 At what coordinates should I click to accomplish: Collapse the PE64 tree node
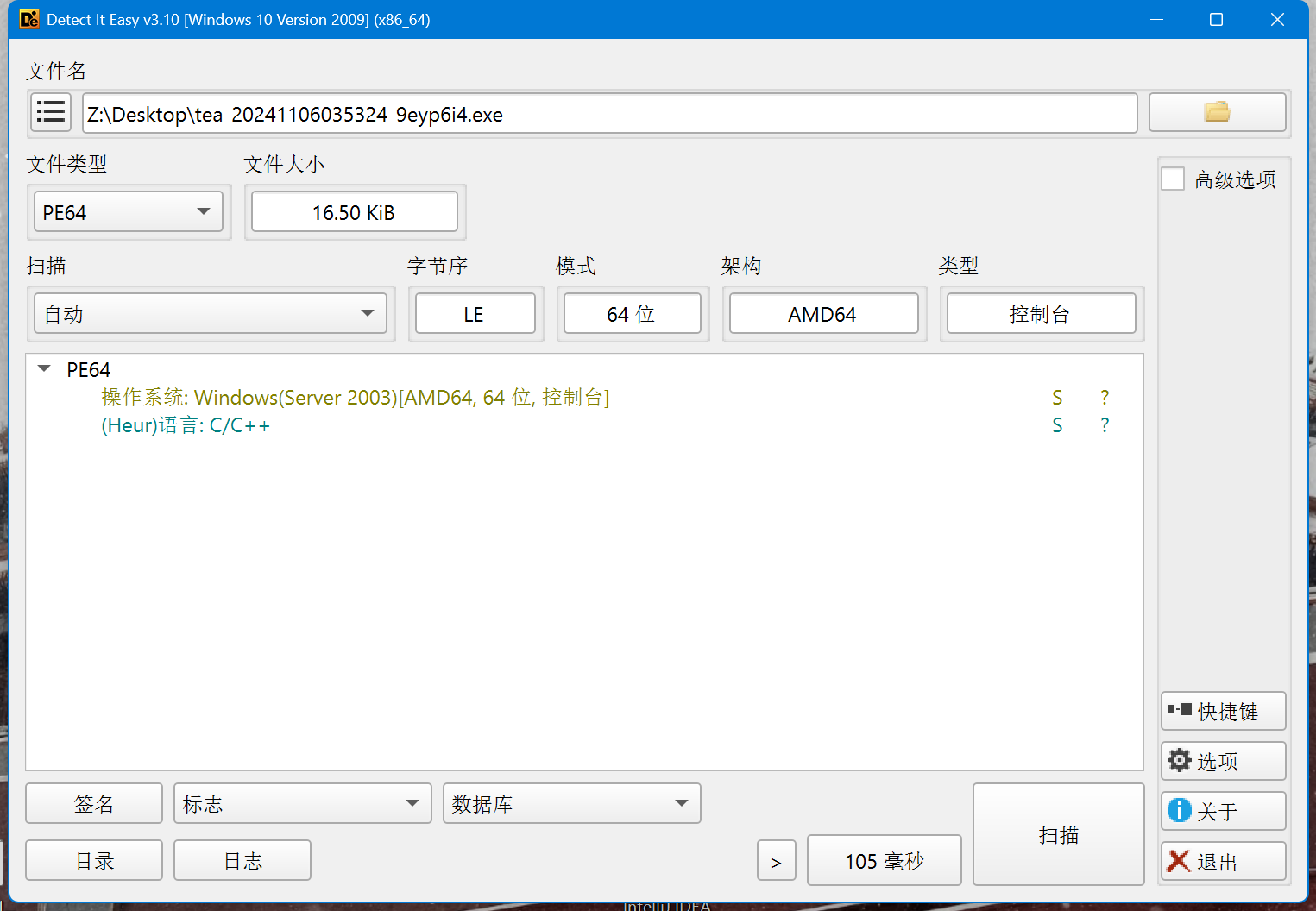click(44, 369)
